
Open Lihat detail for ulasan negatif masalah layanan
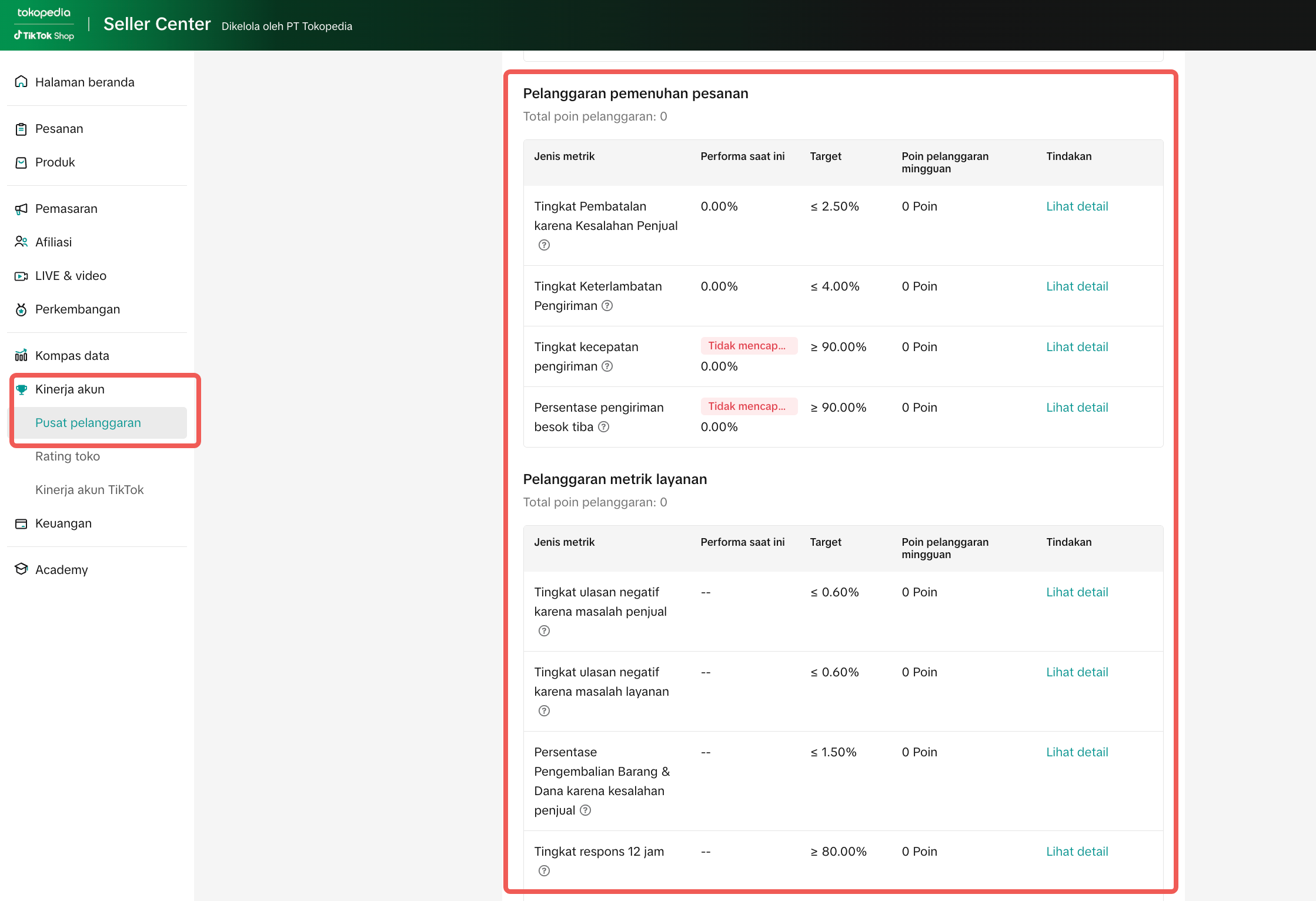coord(1077,672)
